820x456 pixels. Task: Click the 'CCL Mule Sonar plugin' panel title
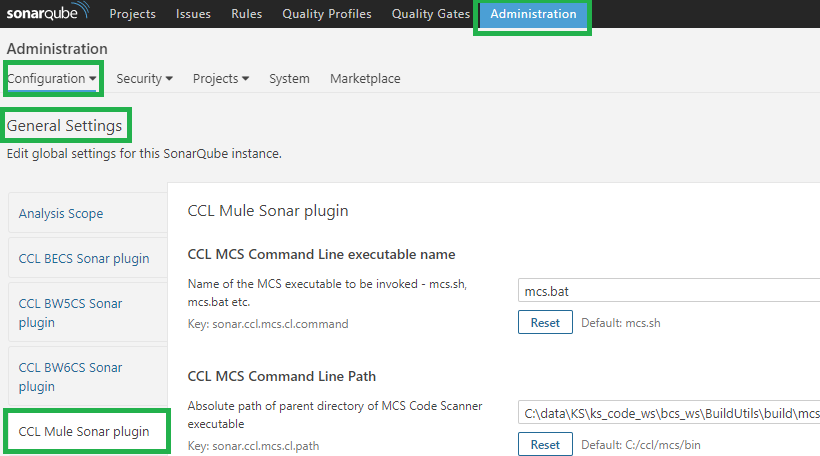(268, 211)
